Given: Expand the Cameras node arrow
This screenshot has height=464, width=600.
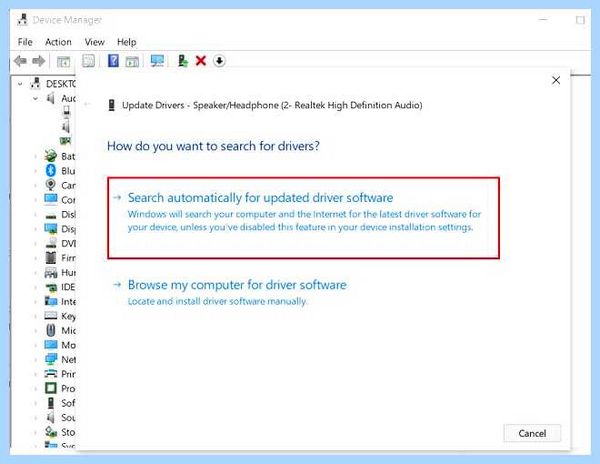Looking at the screenshot, I should (x=36, y=185).
